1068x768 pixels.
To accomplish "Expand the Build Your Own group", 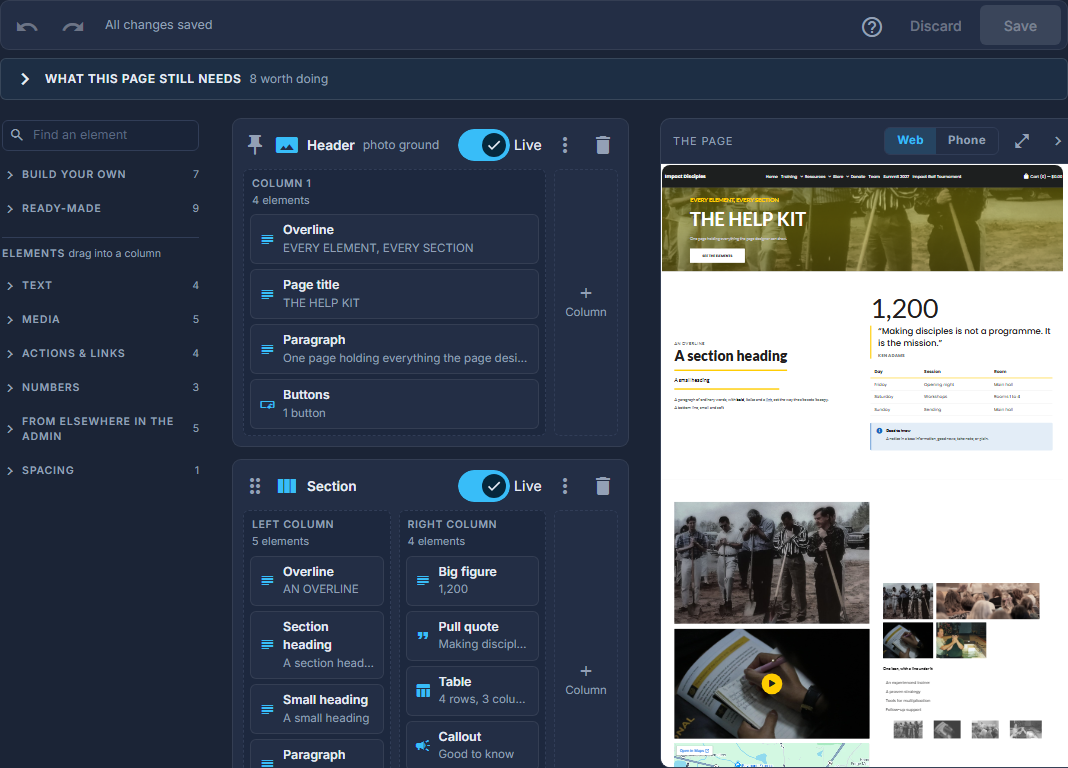I will click(101, 174).
